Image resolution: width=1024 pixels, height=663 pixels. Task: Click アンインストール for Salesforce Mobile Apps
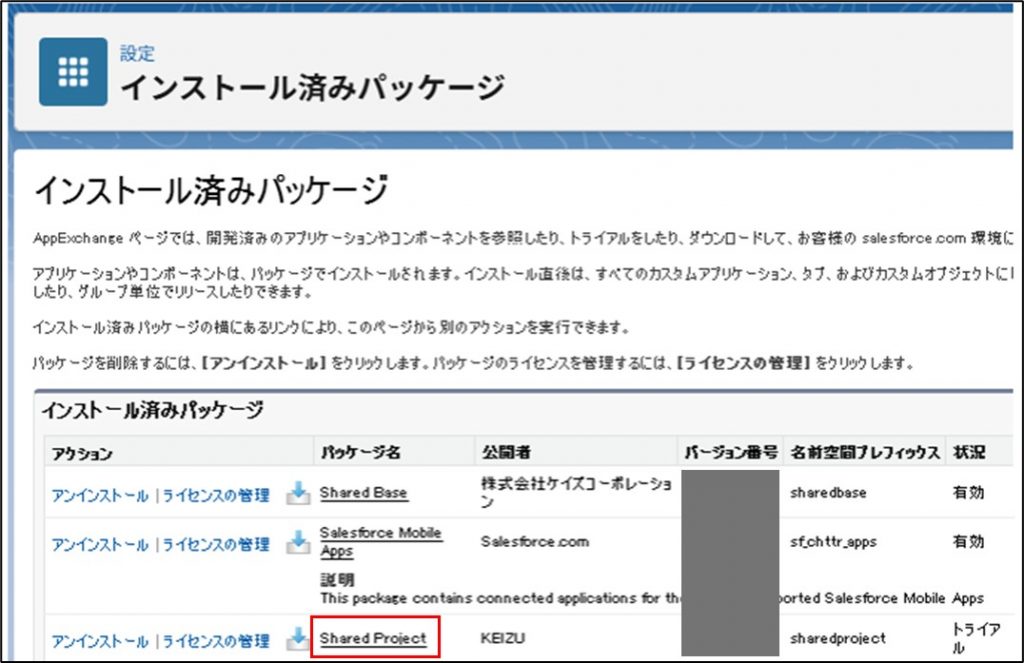[x=99, y=544]
